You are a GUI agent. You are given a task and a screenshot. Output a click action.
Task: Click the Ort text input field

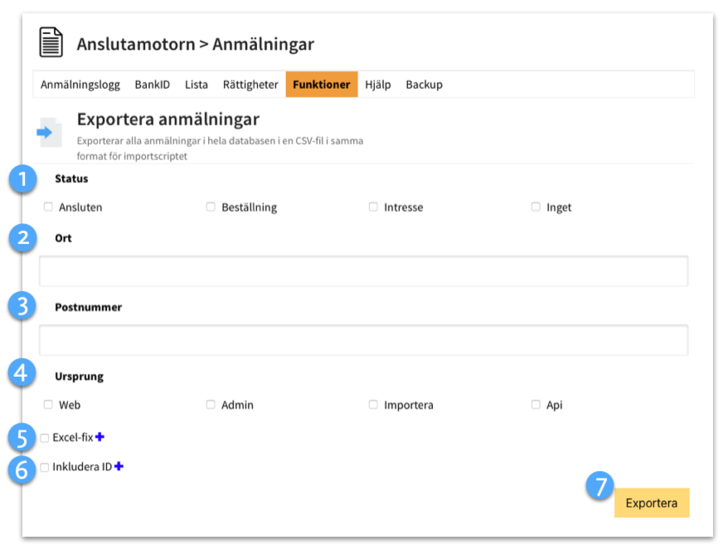[363, 271]
